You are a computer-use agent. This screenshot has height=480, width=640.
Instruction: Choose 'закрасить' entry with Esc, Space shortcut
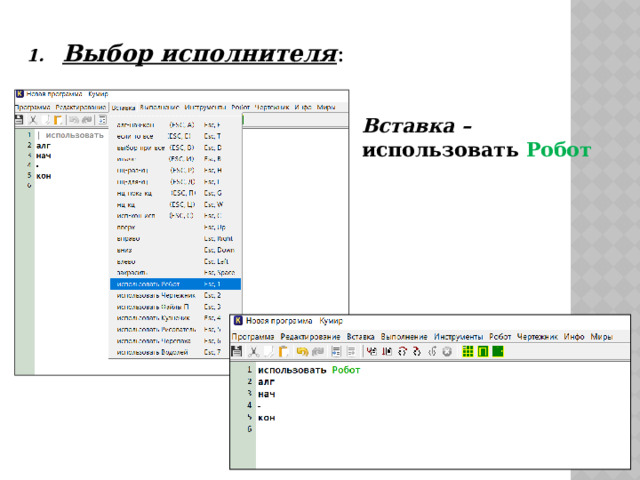click(176, 272)
